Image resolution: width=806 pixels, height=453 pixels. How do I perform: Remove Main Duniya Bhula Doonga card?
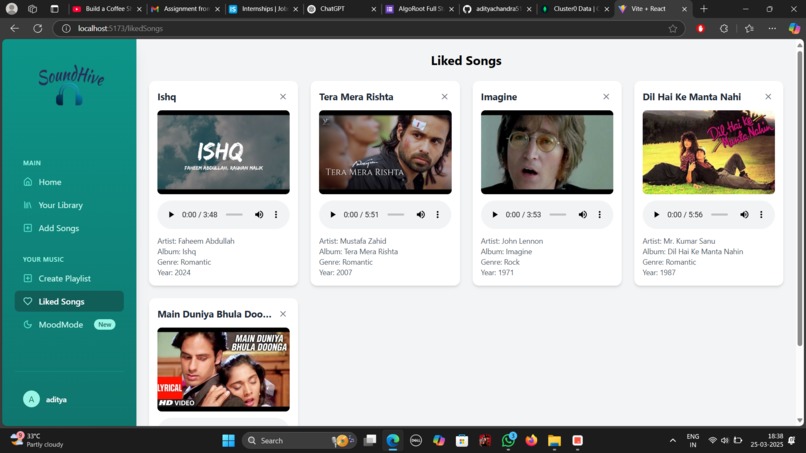pyautogui.click(x=283, y=314)
